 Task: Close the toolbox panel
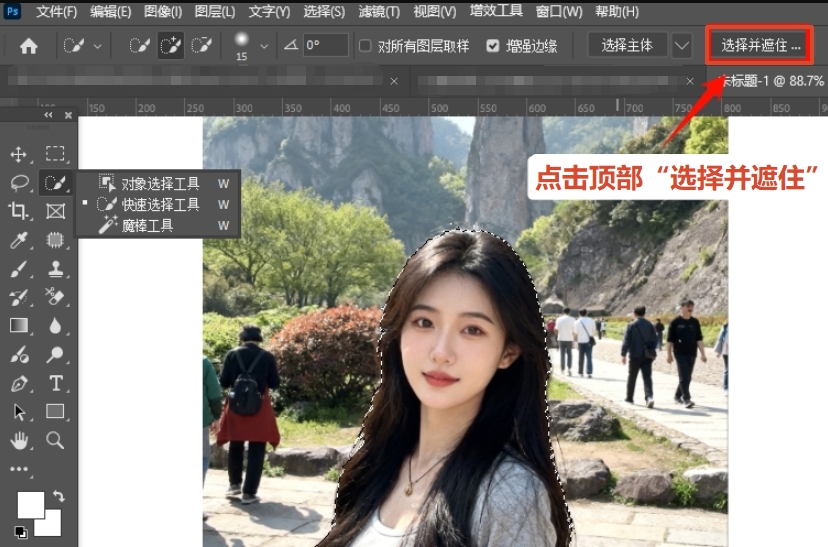[68, 115]
